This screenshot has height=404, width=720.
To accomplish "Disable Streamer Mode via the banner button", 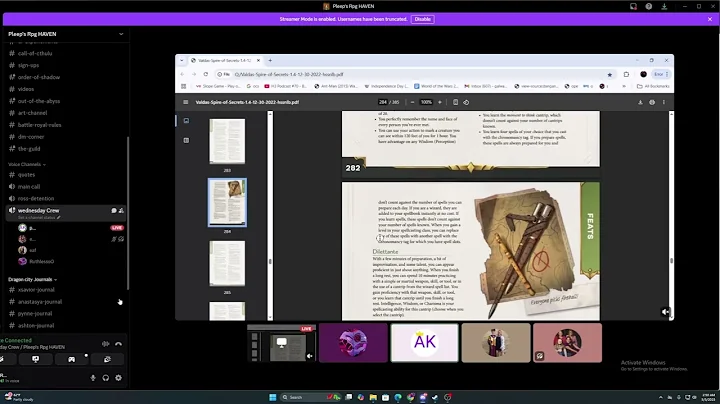I will (422, 19).
